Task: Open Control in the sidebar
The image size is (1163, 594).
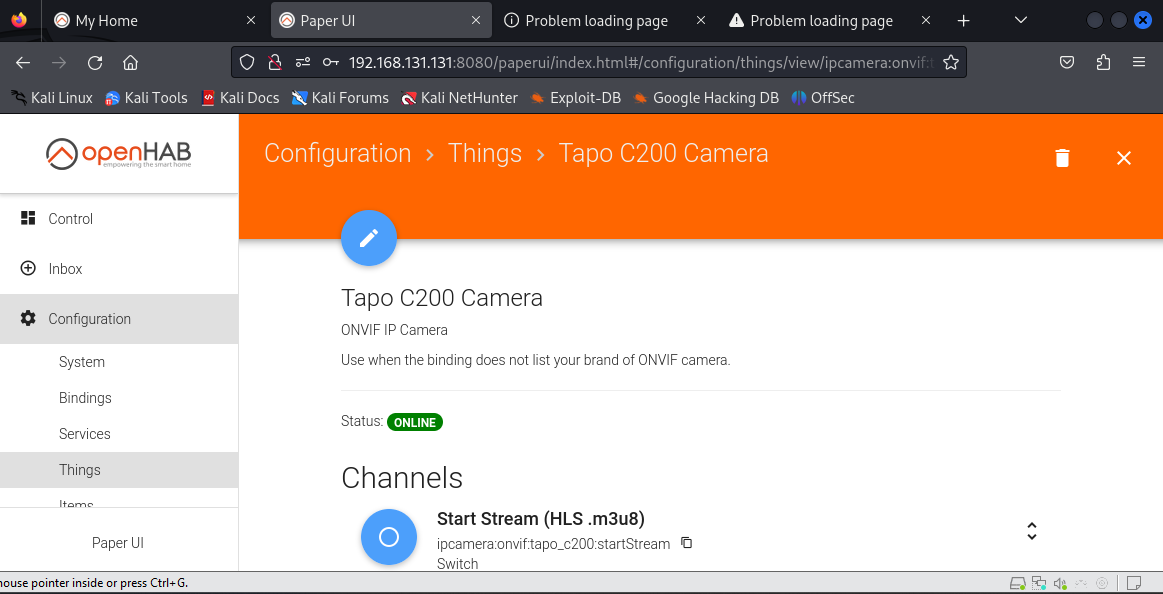Action: pos(70,219)
